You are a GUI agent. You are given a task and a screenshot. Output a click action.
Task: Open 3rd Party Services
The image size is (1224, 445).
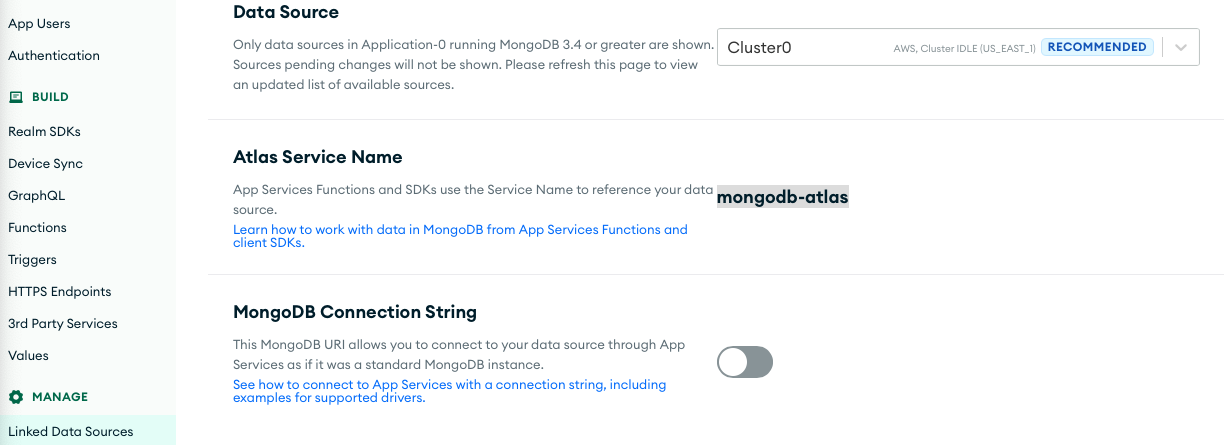[63, 323]
